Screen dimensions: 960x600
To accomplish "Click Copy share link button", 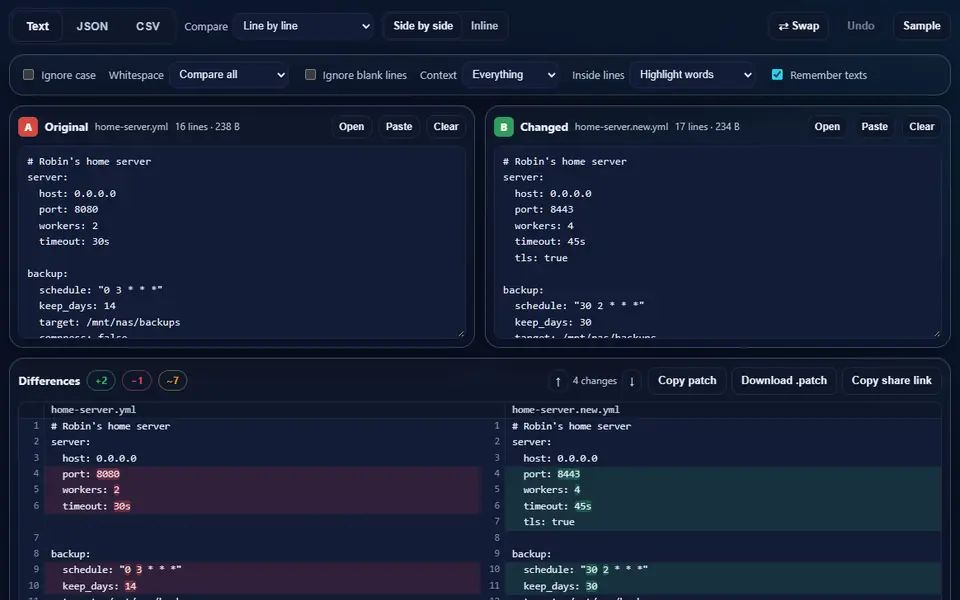I will [x=891, y=381].
